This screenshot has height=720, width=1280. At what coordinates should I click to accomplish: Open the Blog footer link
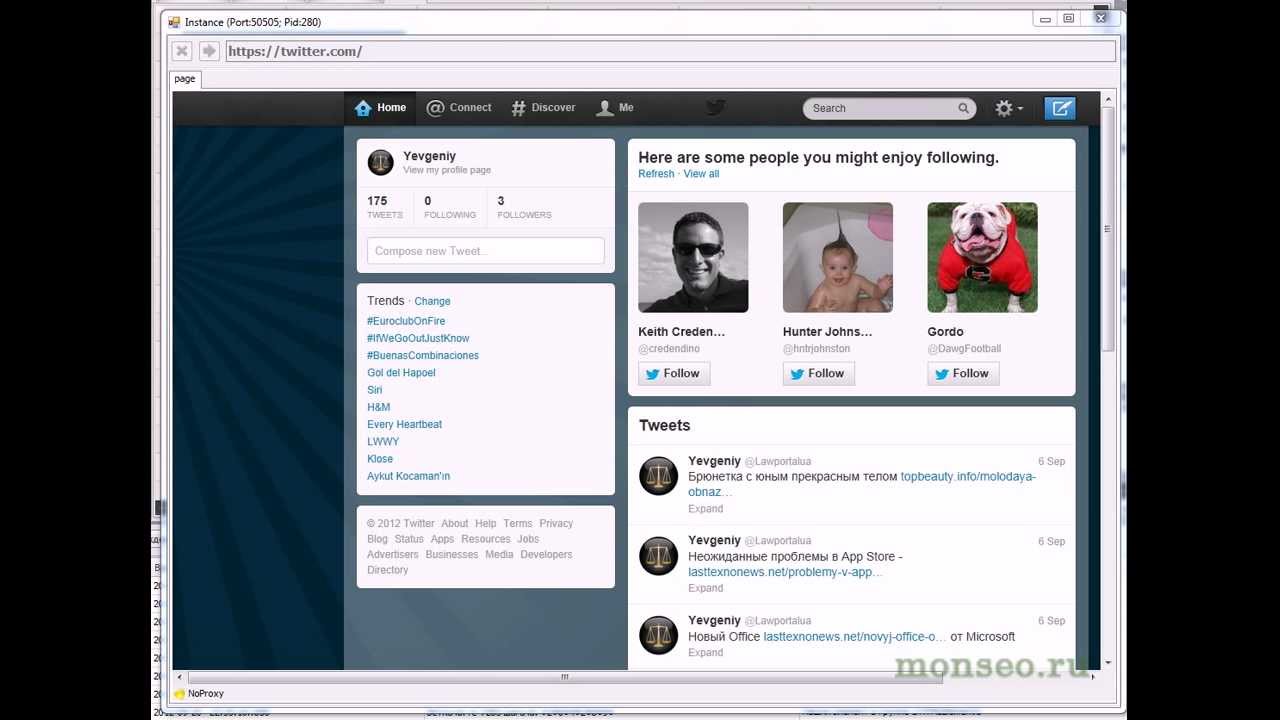[377, 539]
